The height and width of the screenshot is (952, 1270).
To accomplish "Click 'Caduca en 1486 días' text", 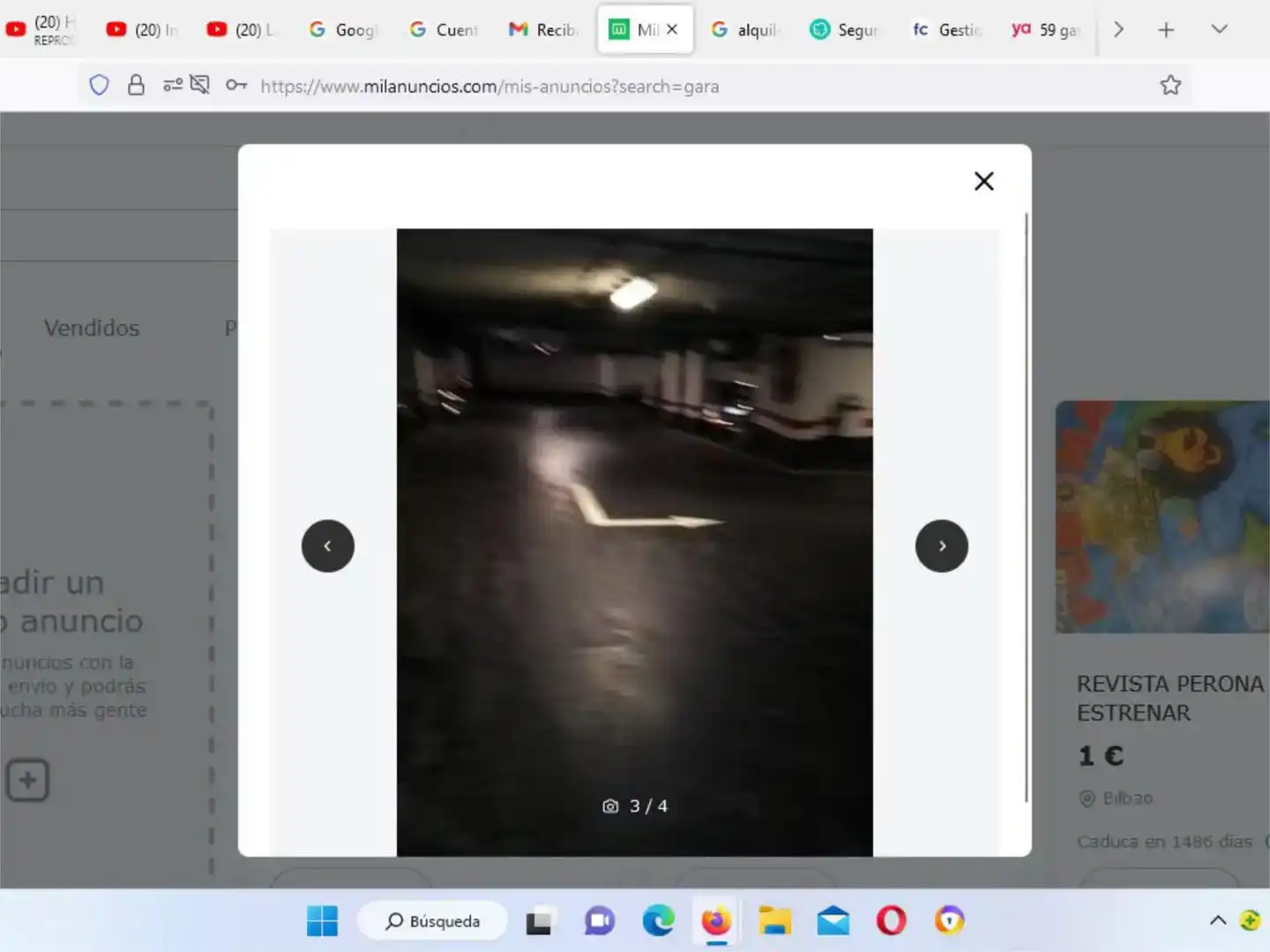I will click(x=1164, y=842).
